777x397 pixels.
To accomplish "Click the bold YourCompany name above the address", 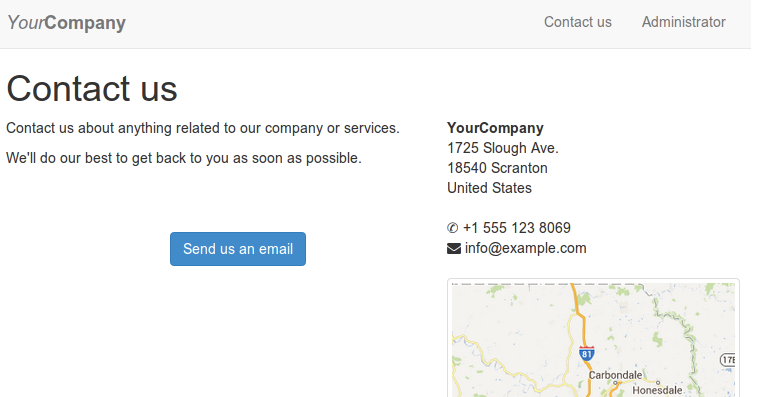I will [495, 128].
